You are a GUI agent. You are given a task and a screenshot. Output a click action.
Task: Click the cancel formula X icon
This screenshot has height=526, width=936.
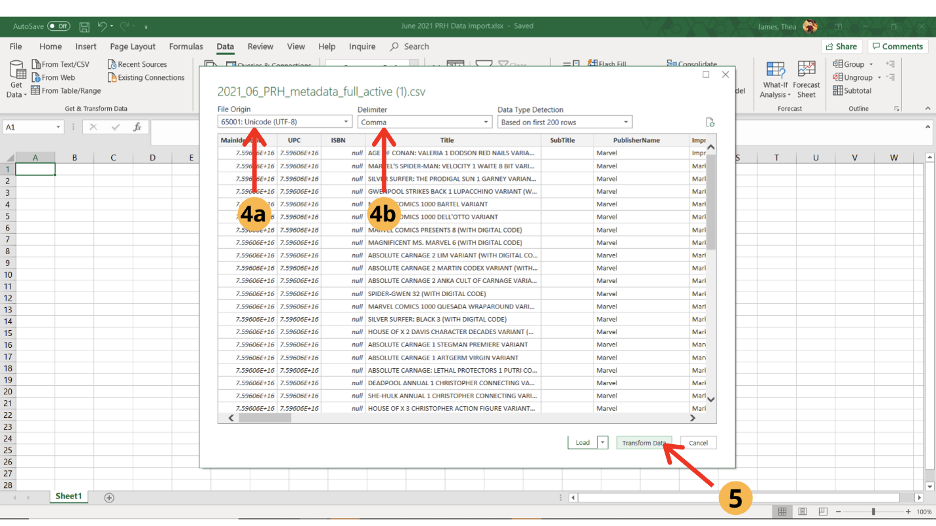pos(93,127)
